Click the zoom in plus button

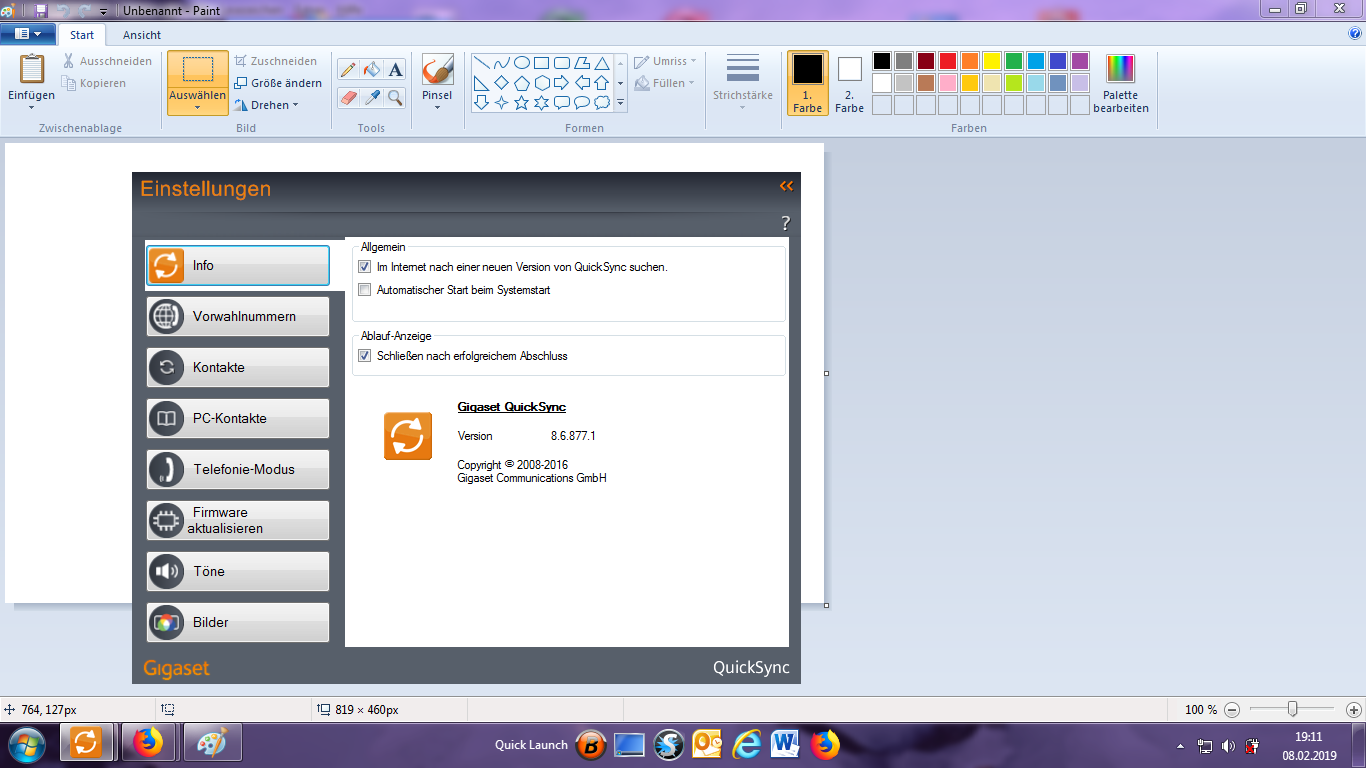[1355, 710]
